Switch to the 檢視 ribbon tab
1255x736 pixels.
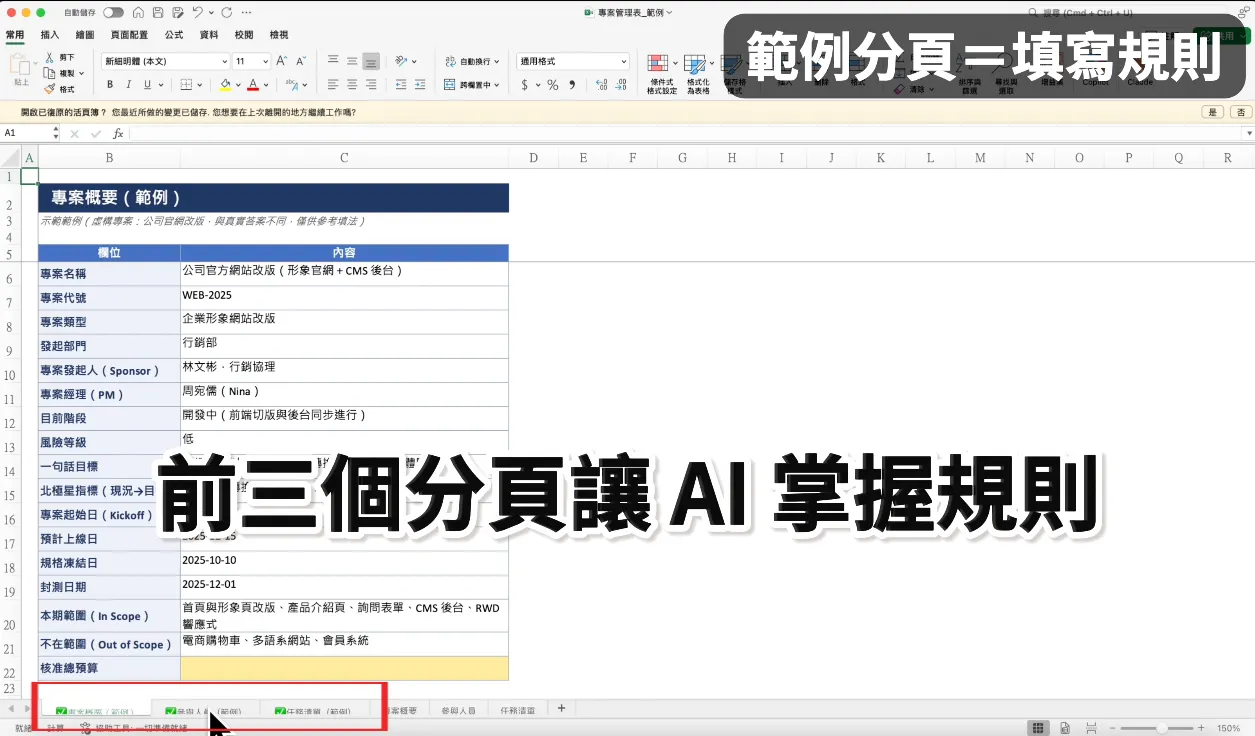[x=279, y=34]
